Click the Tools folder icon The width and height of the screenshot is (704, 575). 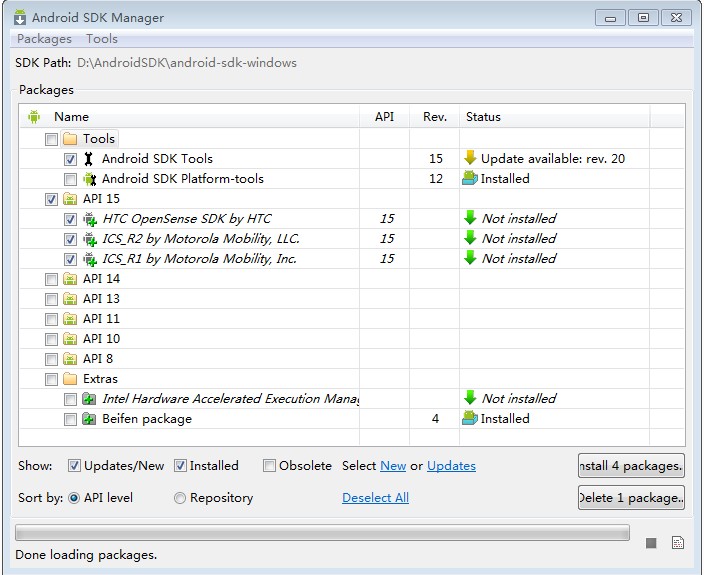coord(70,139)
